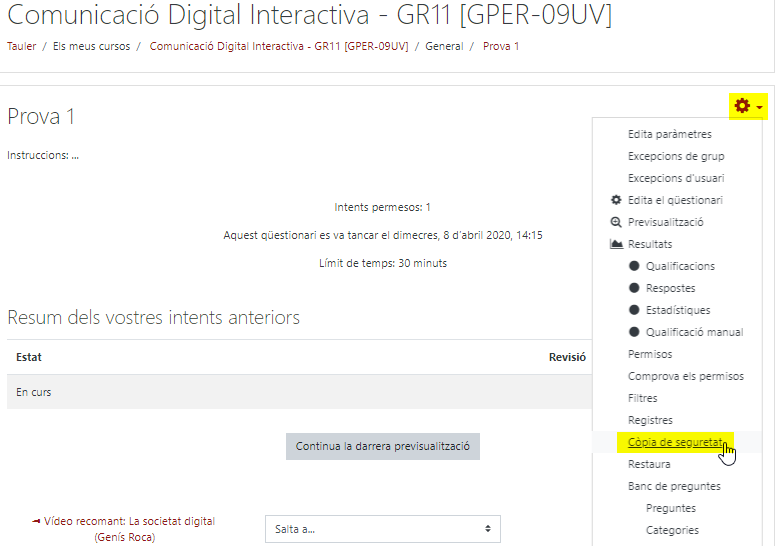The width and height of the screenshot is (775, 546).
Task: Click the bullet icon beside Qualificació manual
Action: click(634, 332)
